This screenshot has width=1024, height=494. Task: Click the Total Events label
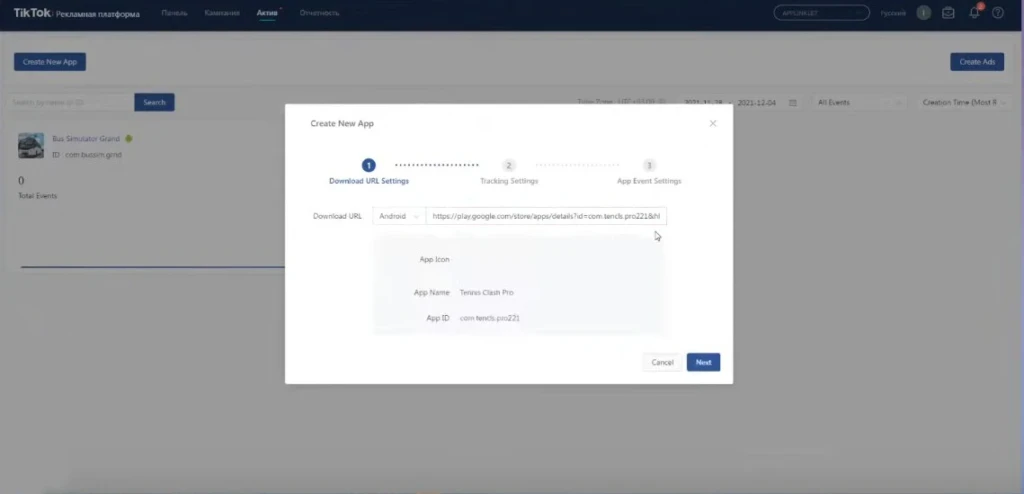click(37, 196)
